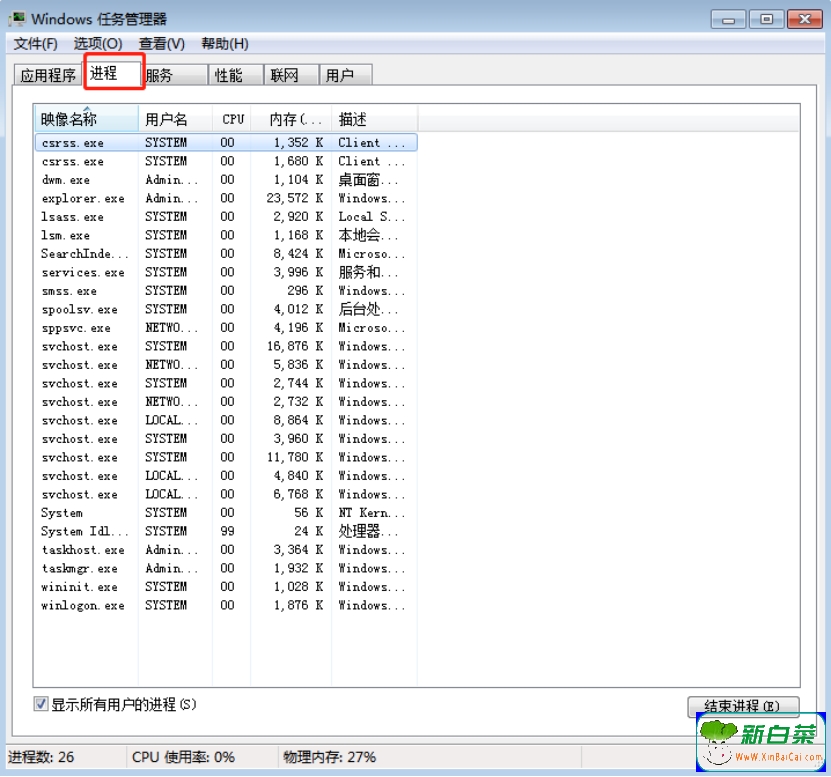Switch to the 用户 tab
This screenshot has width=831, height=777.
pos(346,75)
